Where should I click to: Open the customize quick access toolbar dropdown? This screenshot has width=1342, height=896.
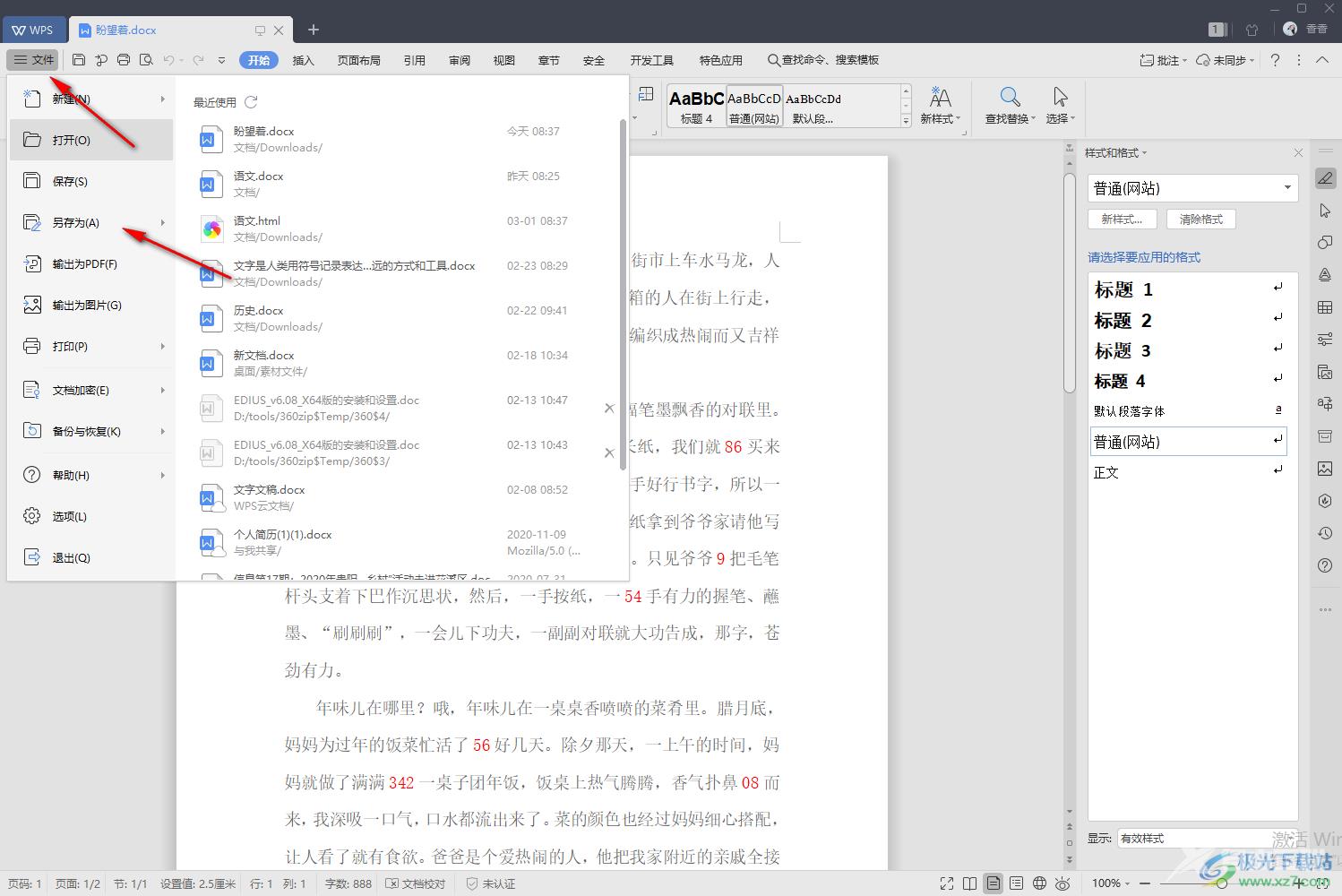pyautogui.click(x=221, y=60)
